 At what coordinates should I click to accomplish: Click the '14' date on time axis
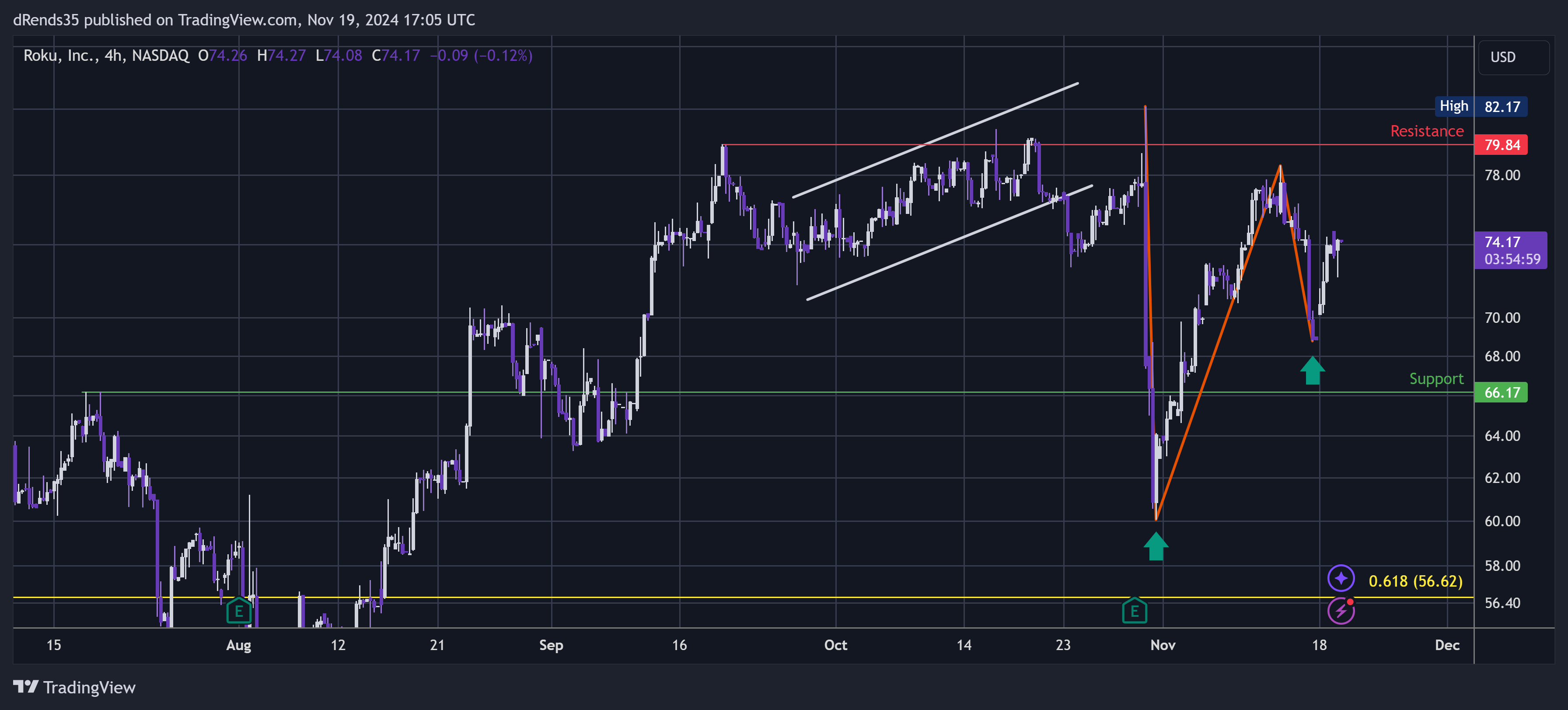(x=964, y=645)
